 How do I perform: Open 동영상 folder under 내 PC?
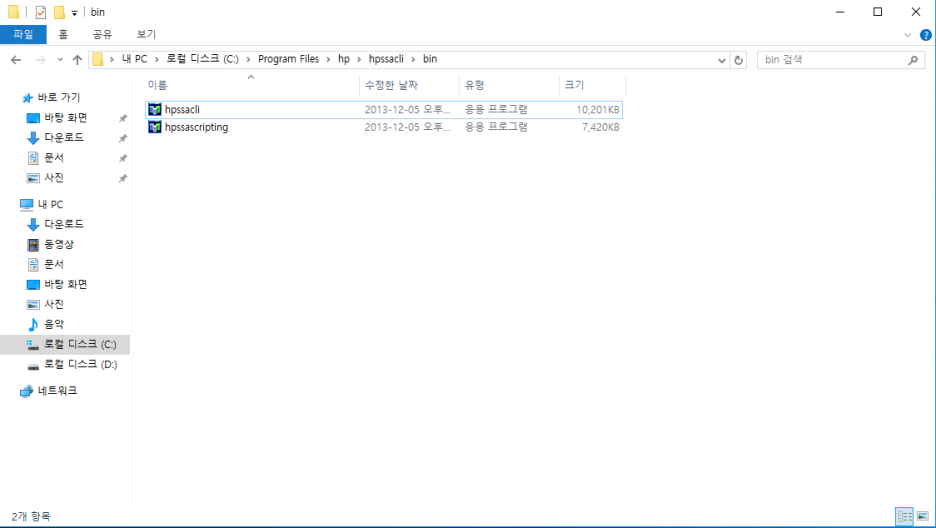(59, 245)
